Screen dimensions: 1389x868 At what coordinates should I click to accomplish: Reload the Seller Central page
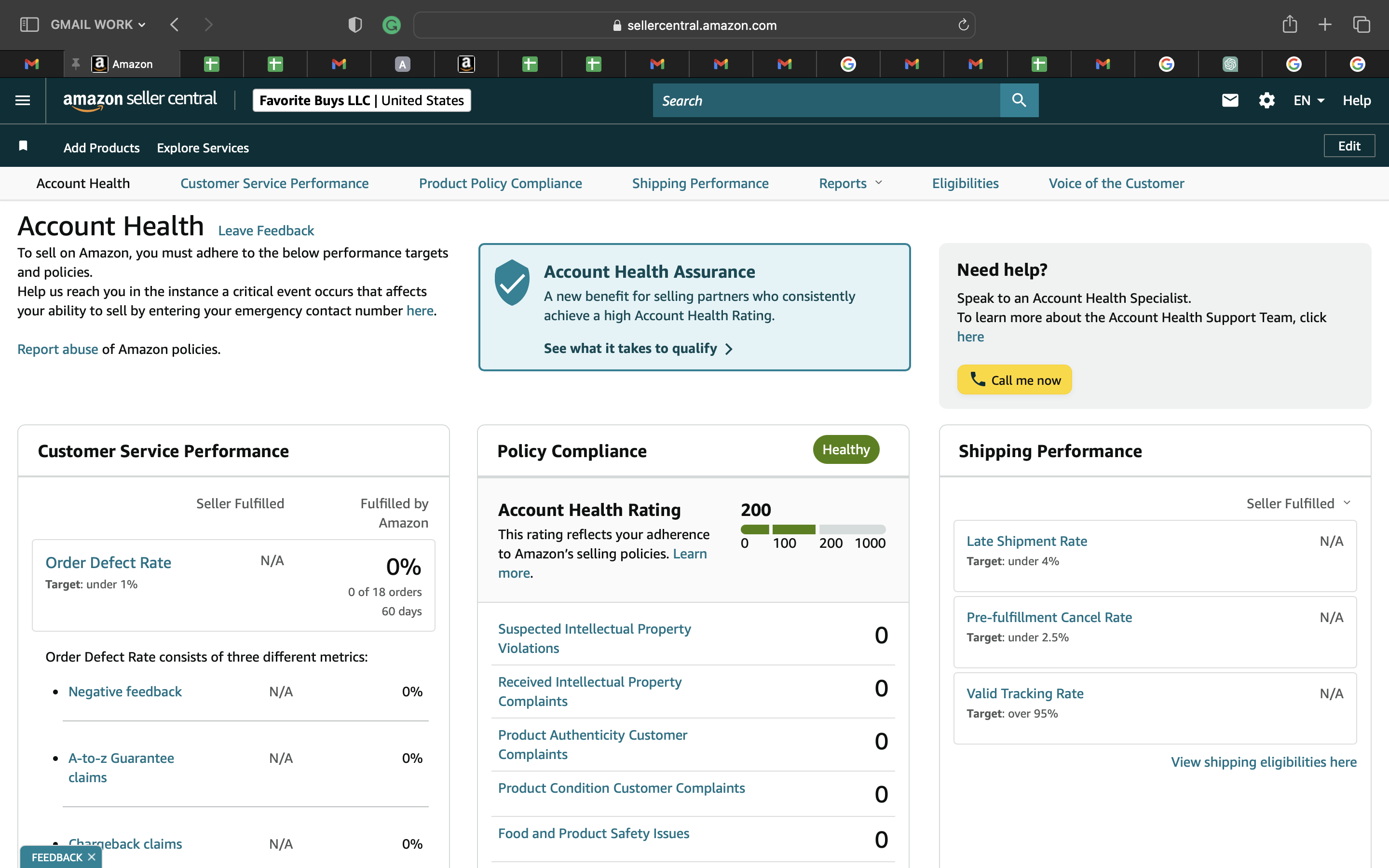point(963,25)
